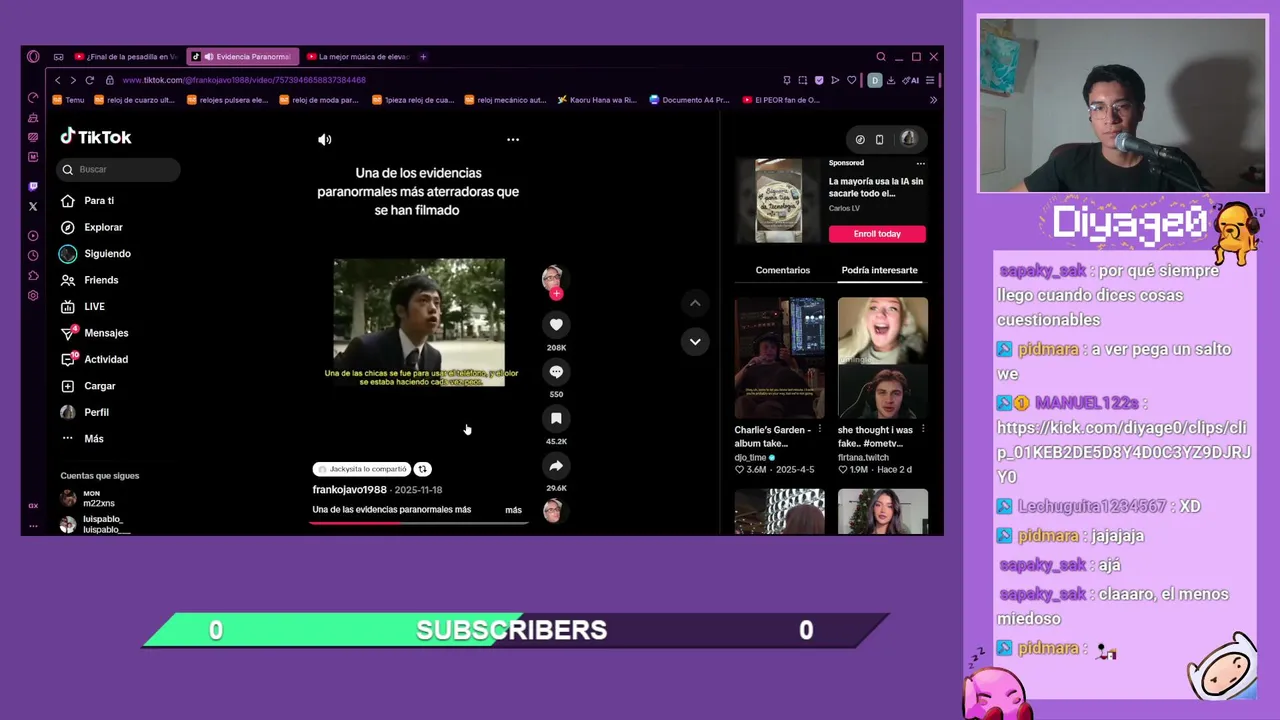Open Opera sidebar history clock

pyautogui.click(x=33, y=256)
